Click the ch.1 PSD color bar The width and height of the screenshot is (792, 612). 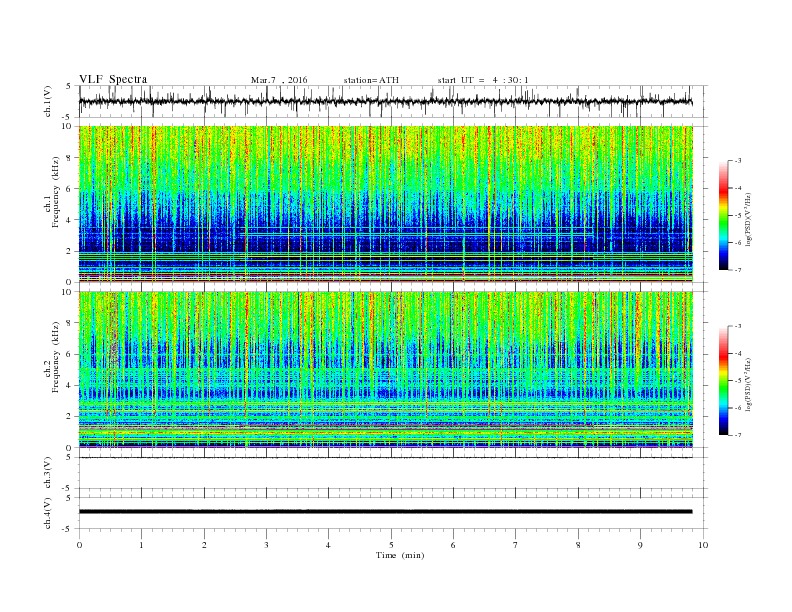pos(723,215)
